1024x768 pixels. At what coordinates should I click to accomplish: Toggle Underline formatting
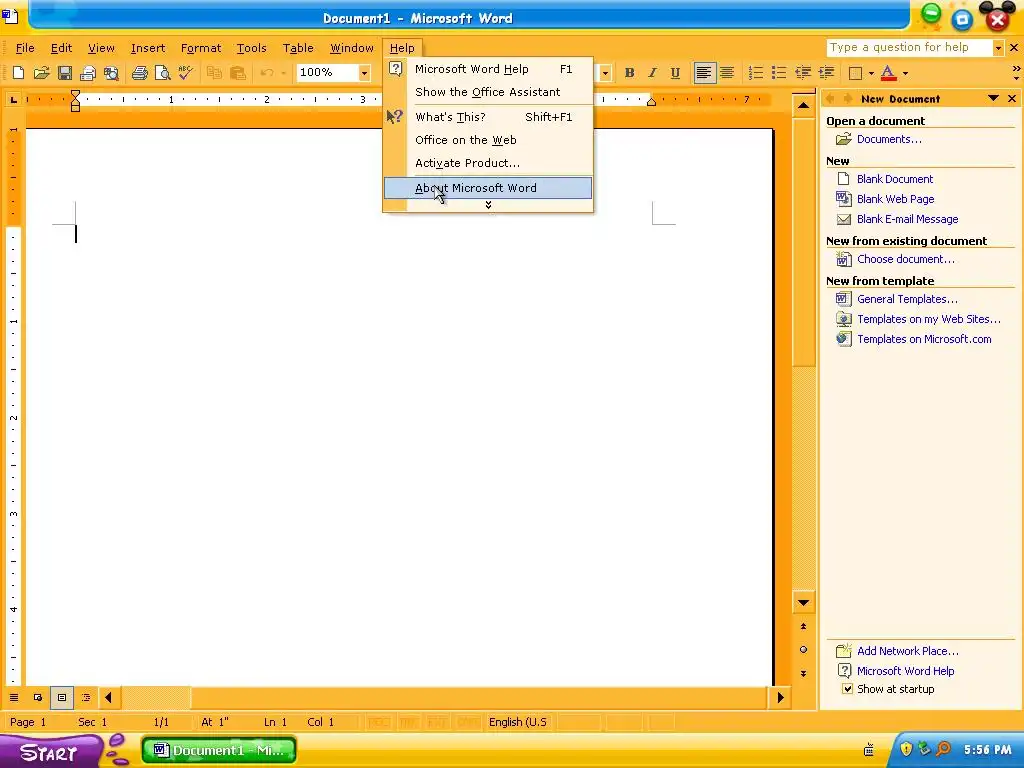tap(675, 73)
